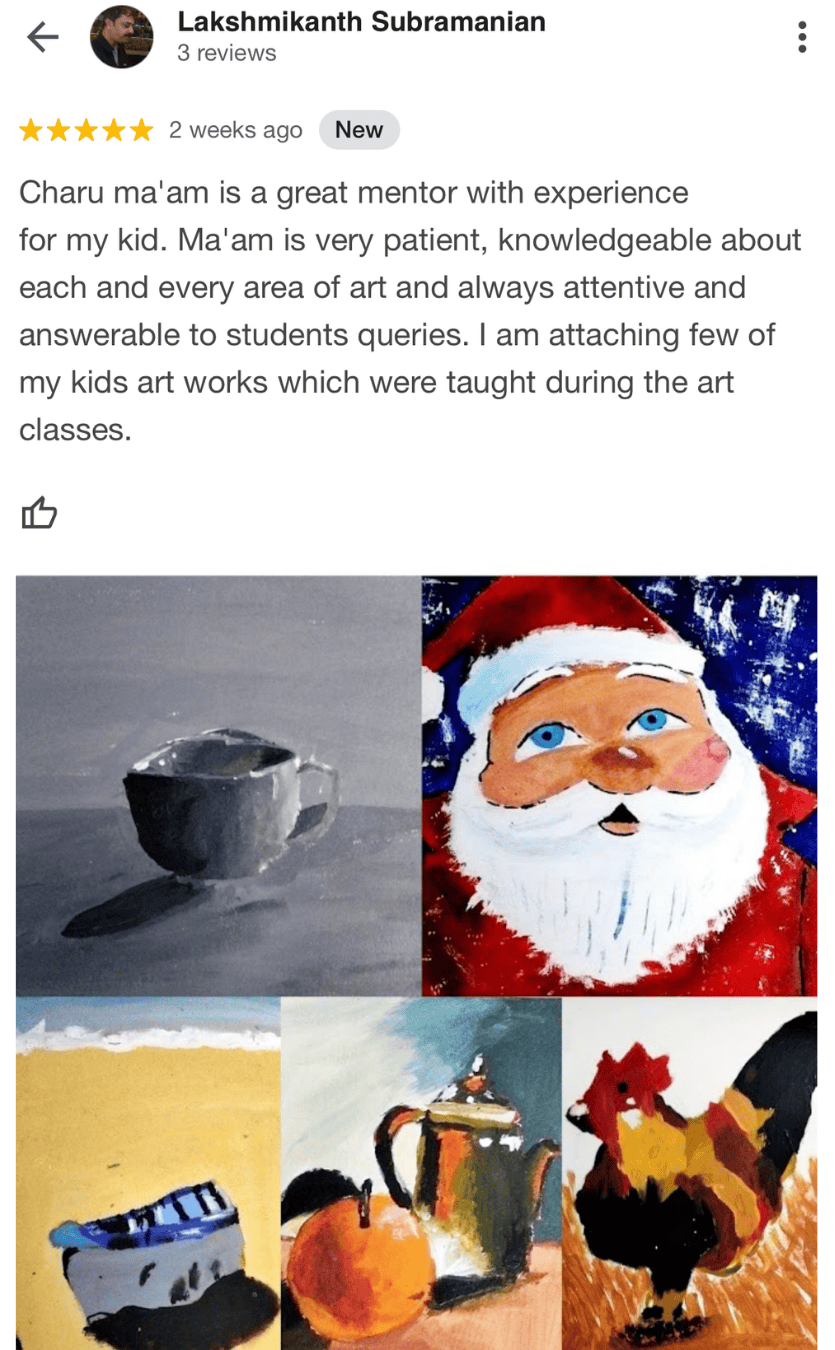Click the fourth star of the rating
The width and height of the screenshot is (835, 1350).
[x=114, y=130]
